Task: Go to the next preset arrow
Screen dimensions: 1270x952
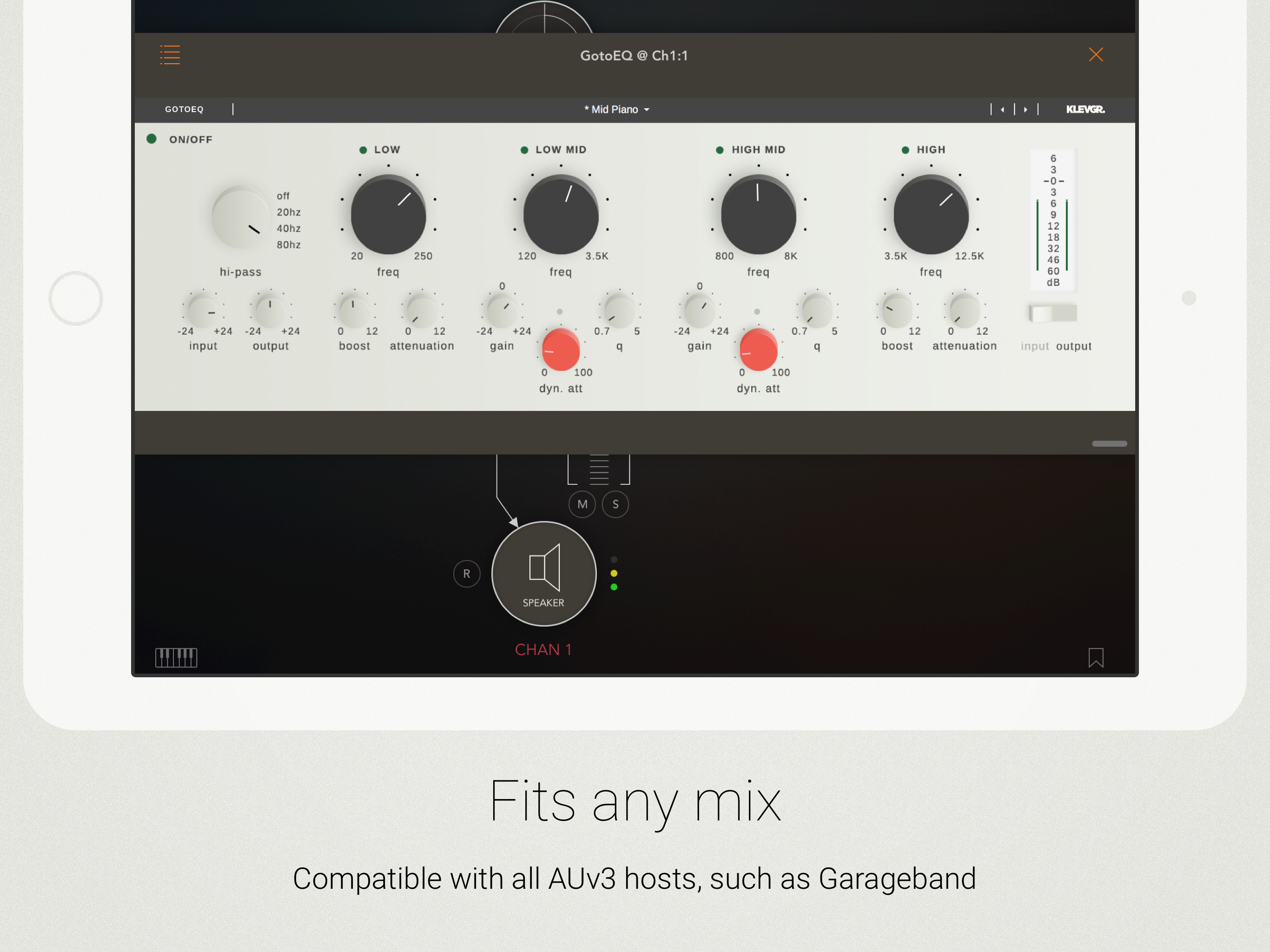Action: click(1025, 110)
